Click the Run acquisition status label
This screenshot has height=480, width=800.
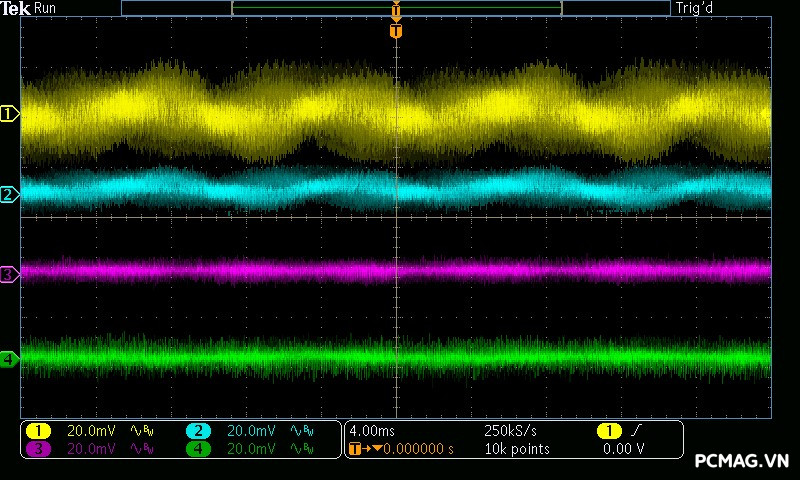[46, 8]
